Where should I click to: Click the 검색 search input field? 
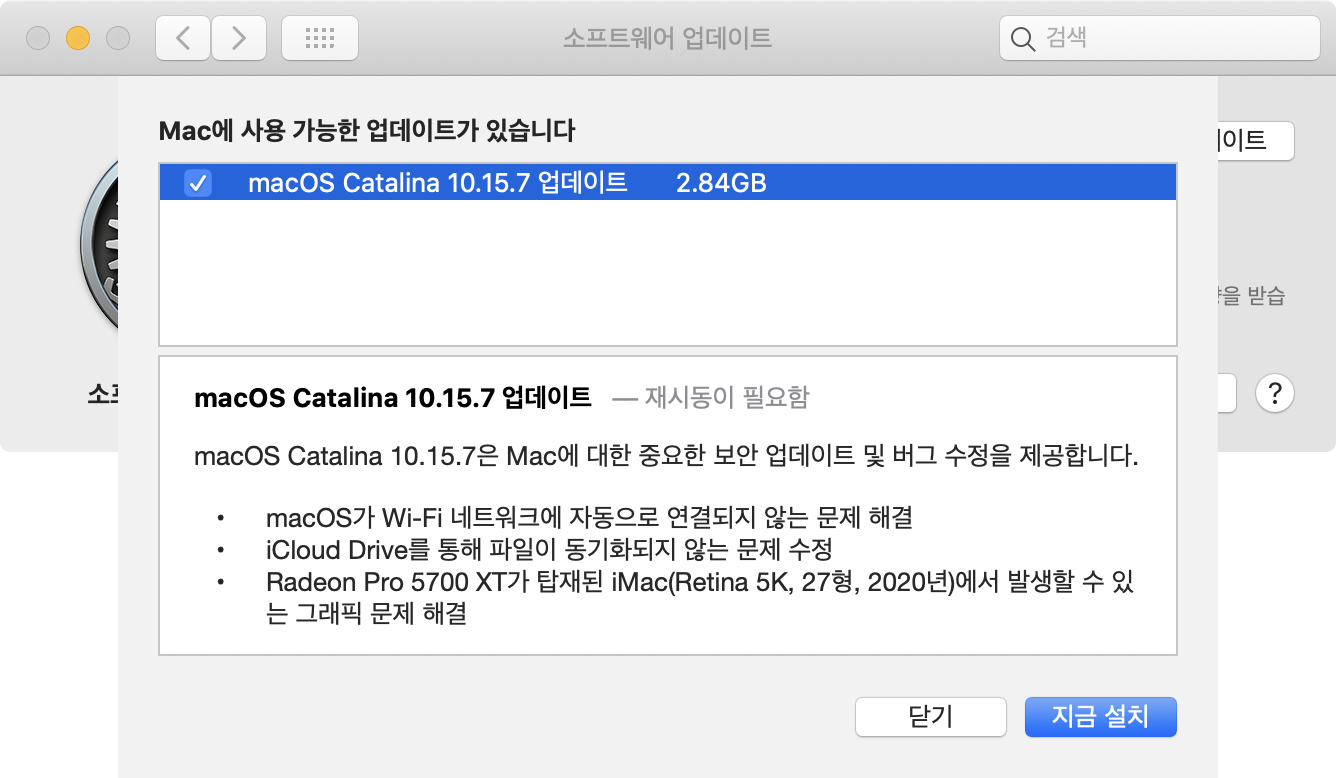click(x=1159, y=39)
